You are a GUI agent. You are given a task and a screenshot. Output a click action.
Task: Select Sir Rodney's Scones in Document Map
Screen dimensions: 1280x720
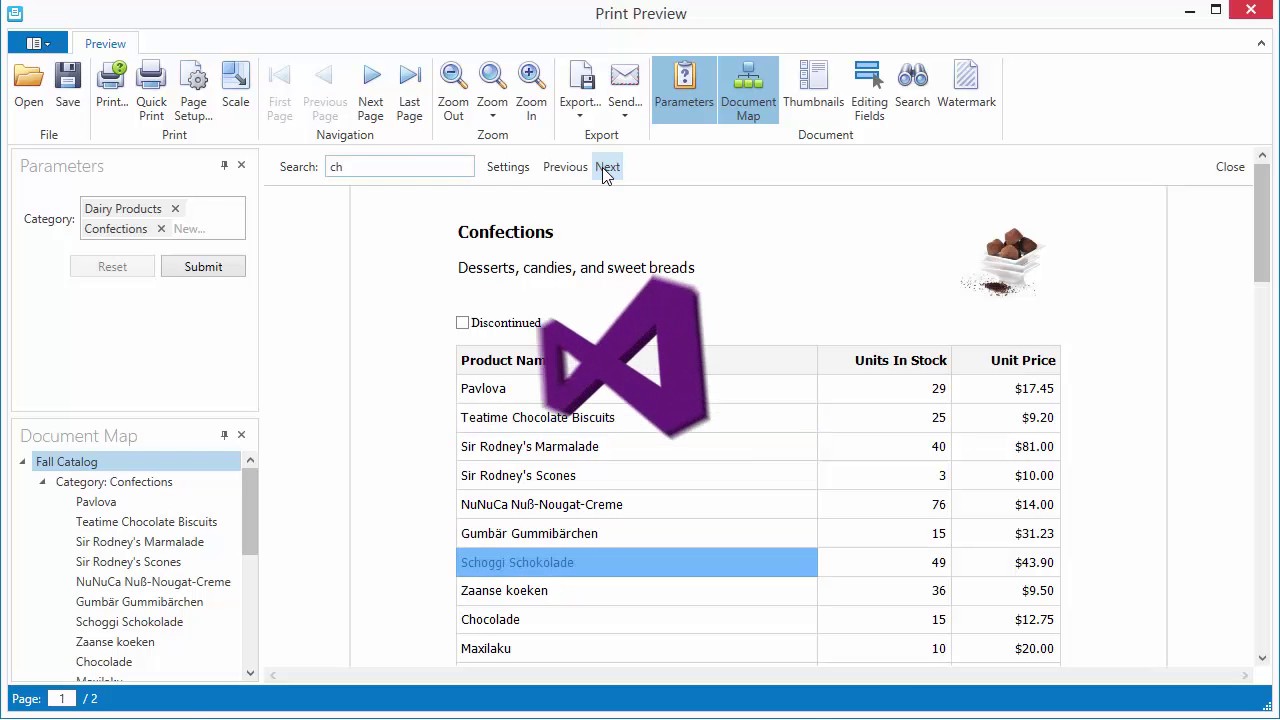[128, 562]
